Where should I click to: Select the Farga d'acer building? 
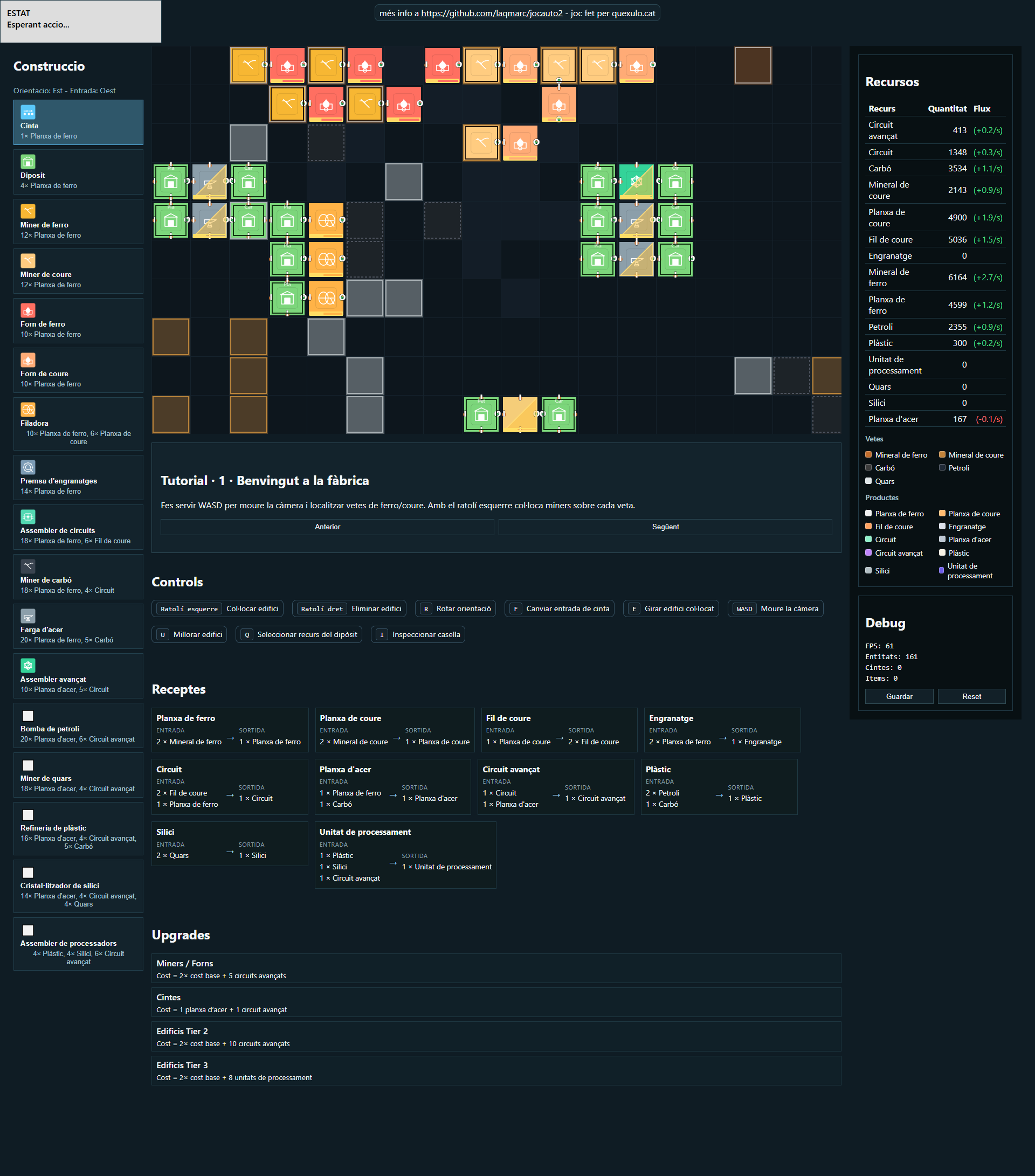[x=78, y=626]
